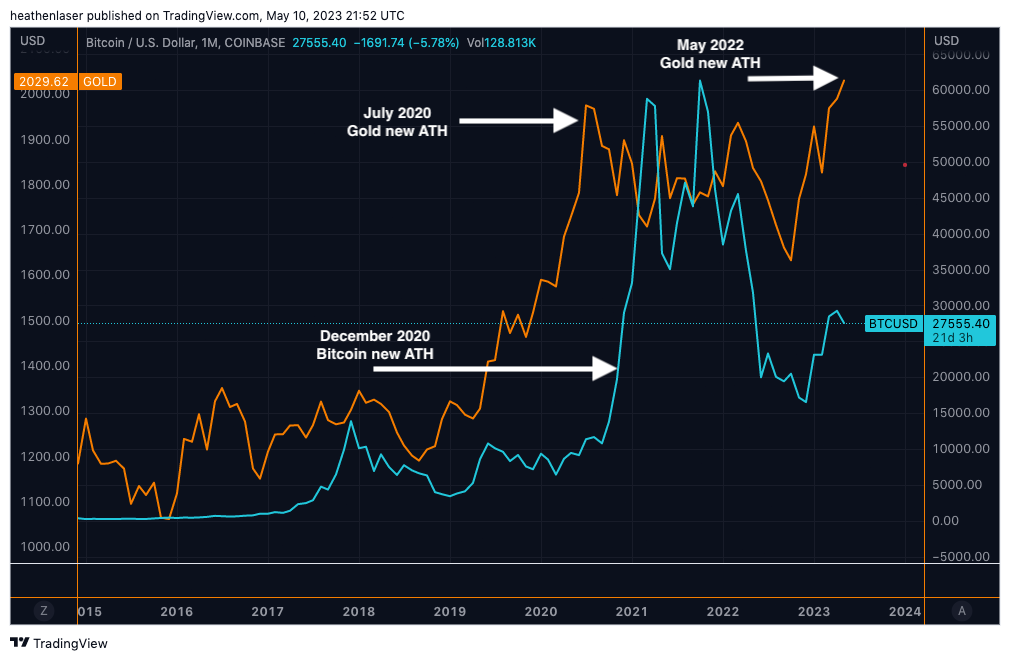
Task: Click the 40000.00 right axis value
Action: pos(961,234)
